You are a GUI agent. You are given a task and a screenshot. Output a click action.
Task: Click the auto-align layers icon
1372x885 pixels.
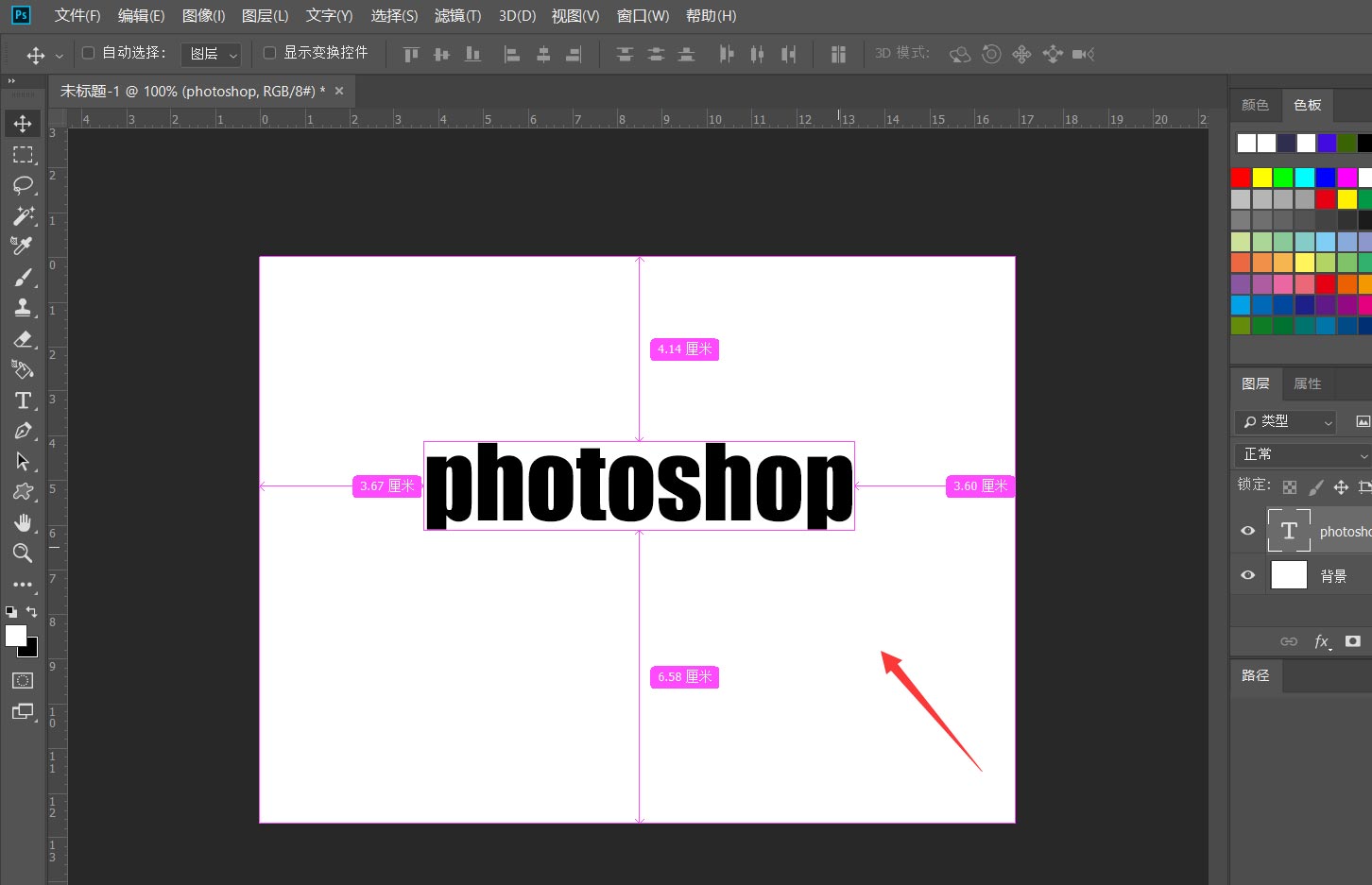(838, 54)
